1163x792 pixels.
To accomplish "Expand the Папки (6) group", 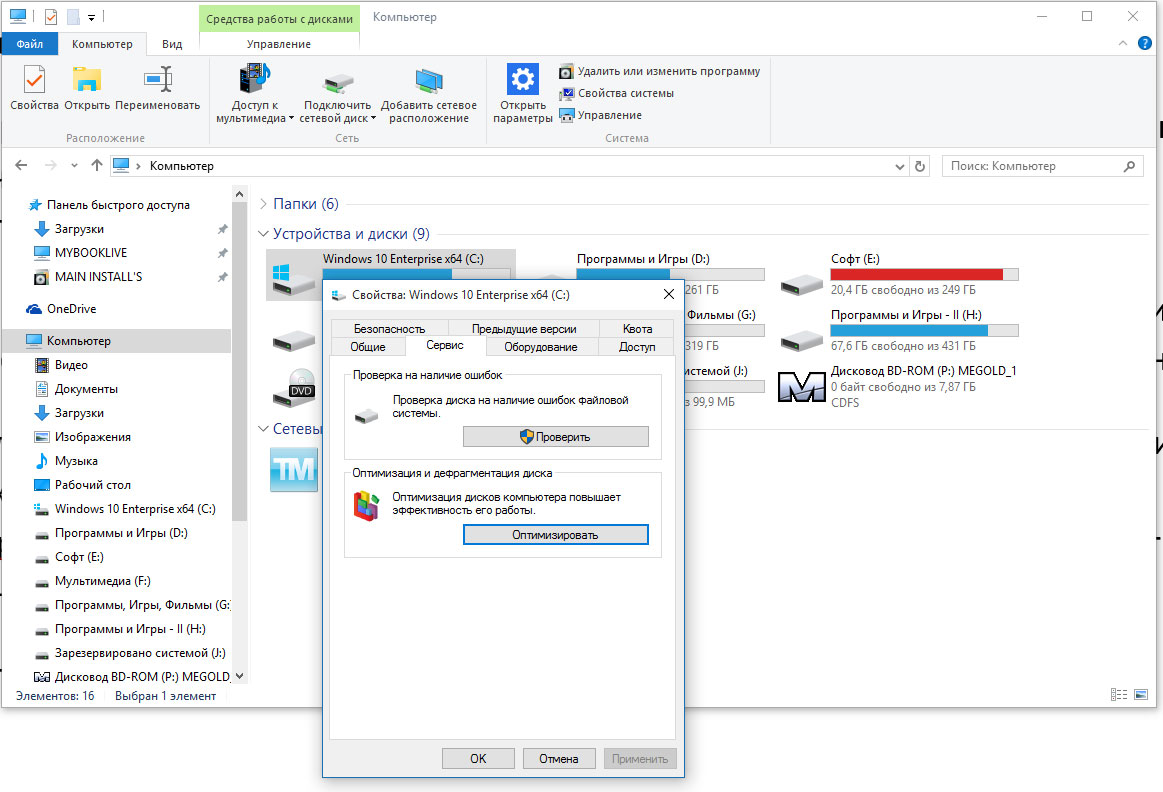I will (263, 204).
